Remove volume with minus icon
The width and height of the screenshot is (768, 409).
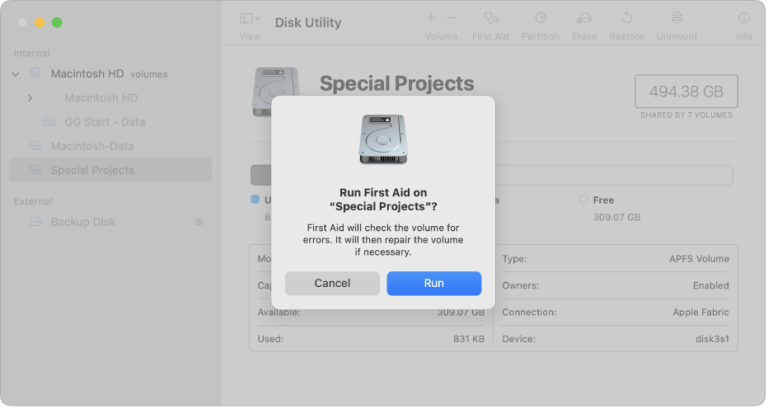coord(452,18)
